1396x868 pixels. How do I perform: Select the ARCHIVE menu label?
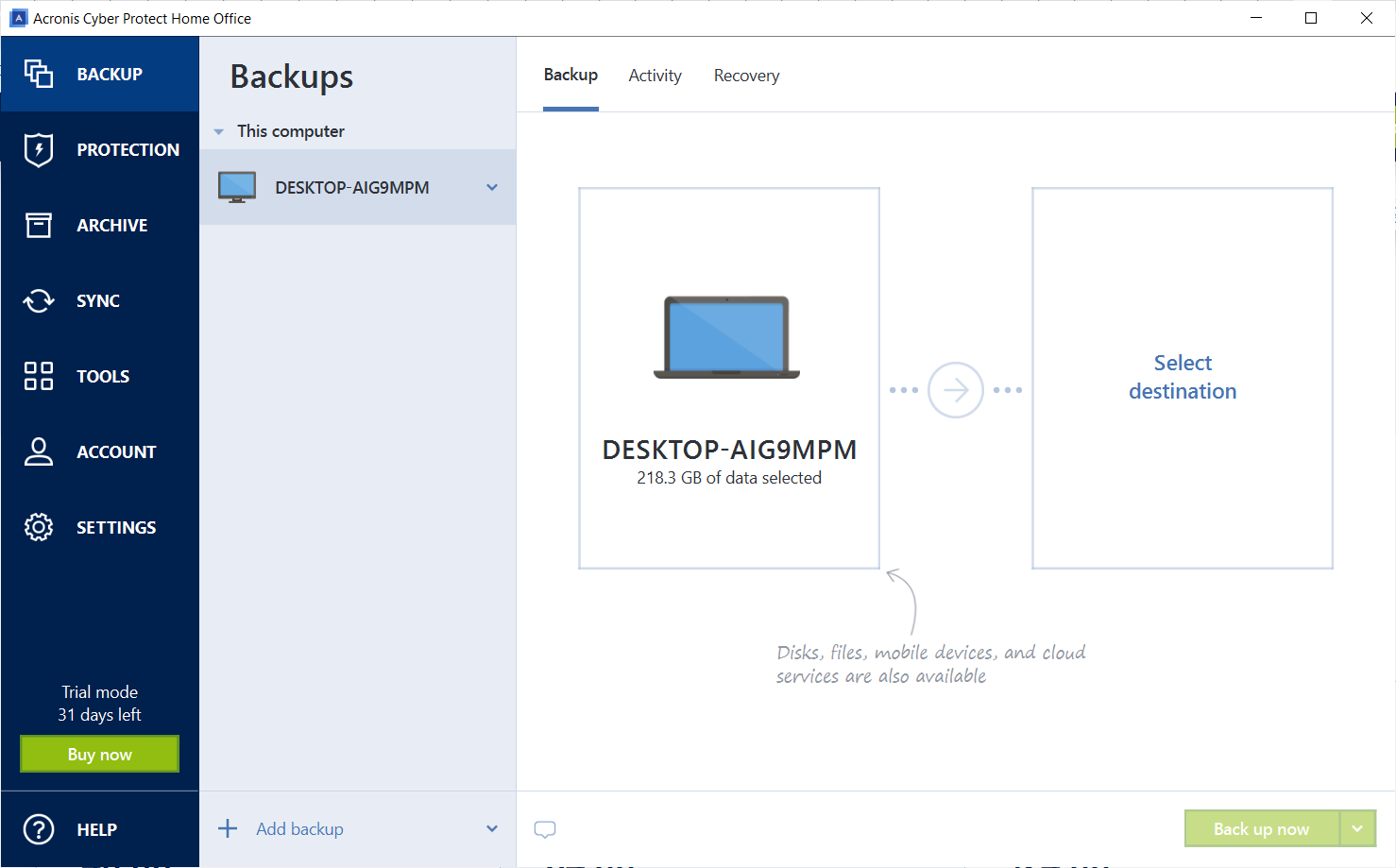[112, 225]
